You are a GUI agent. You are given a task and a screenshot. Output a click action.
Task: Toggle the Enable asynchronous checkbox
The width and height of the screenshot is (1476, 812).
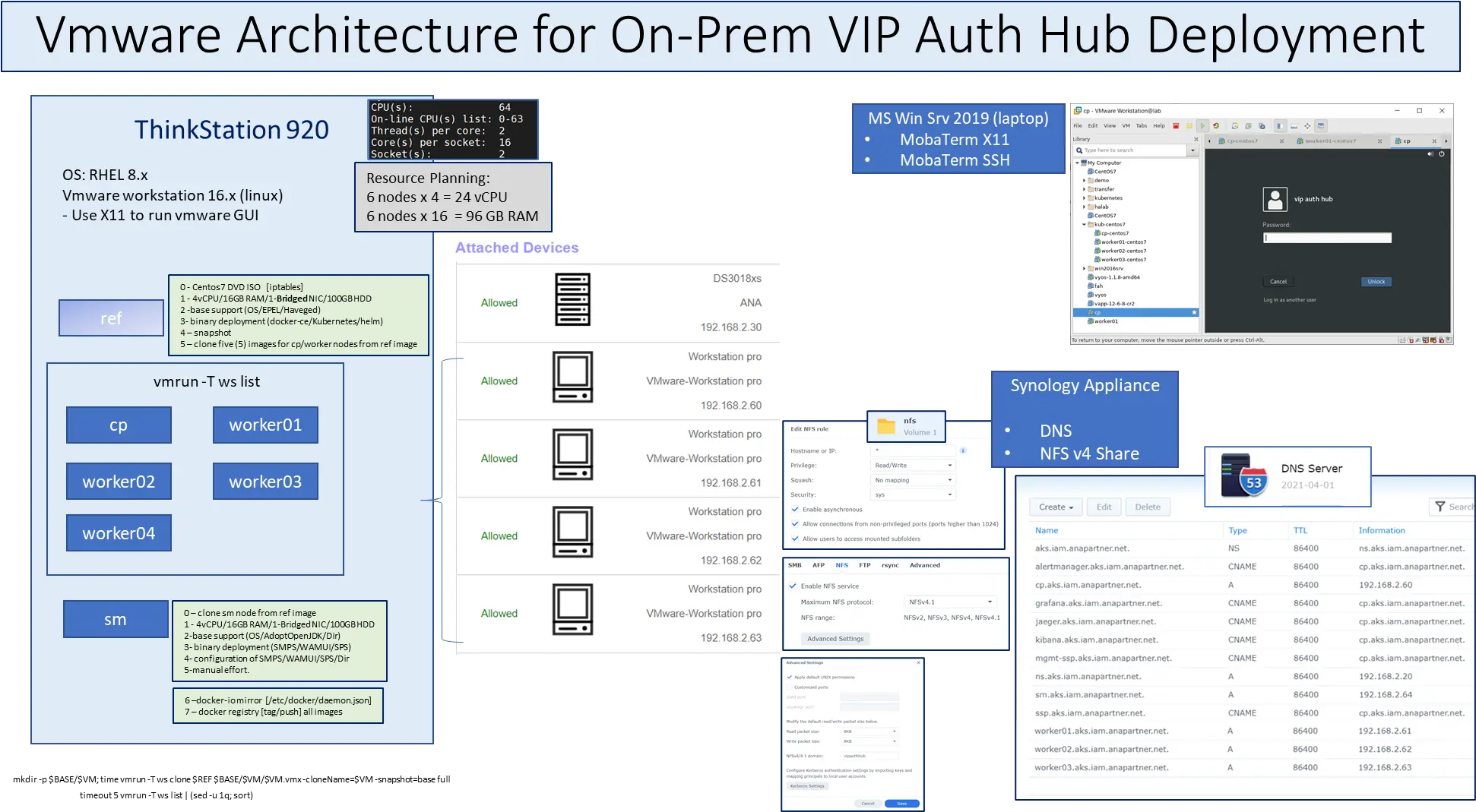[795, 510]
